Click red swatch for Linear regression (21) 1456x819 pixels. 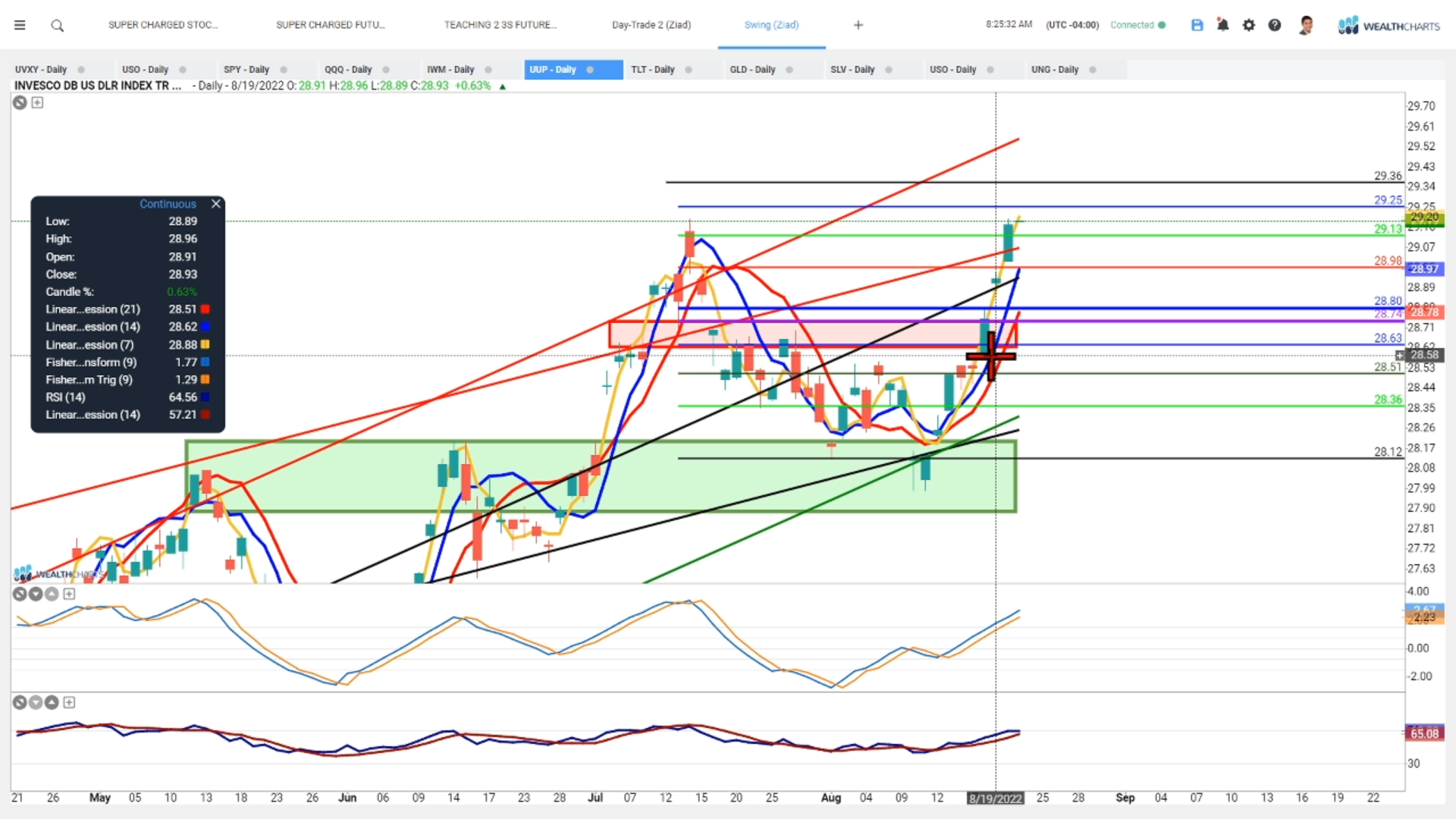point(205,309)
